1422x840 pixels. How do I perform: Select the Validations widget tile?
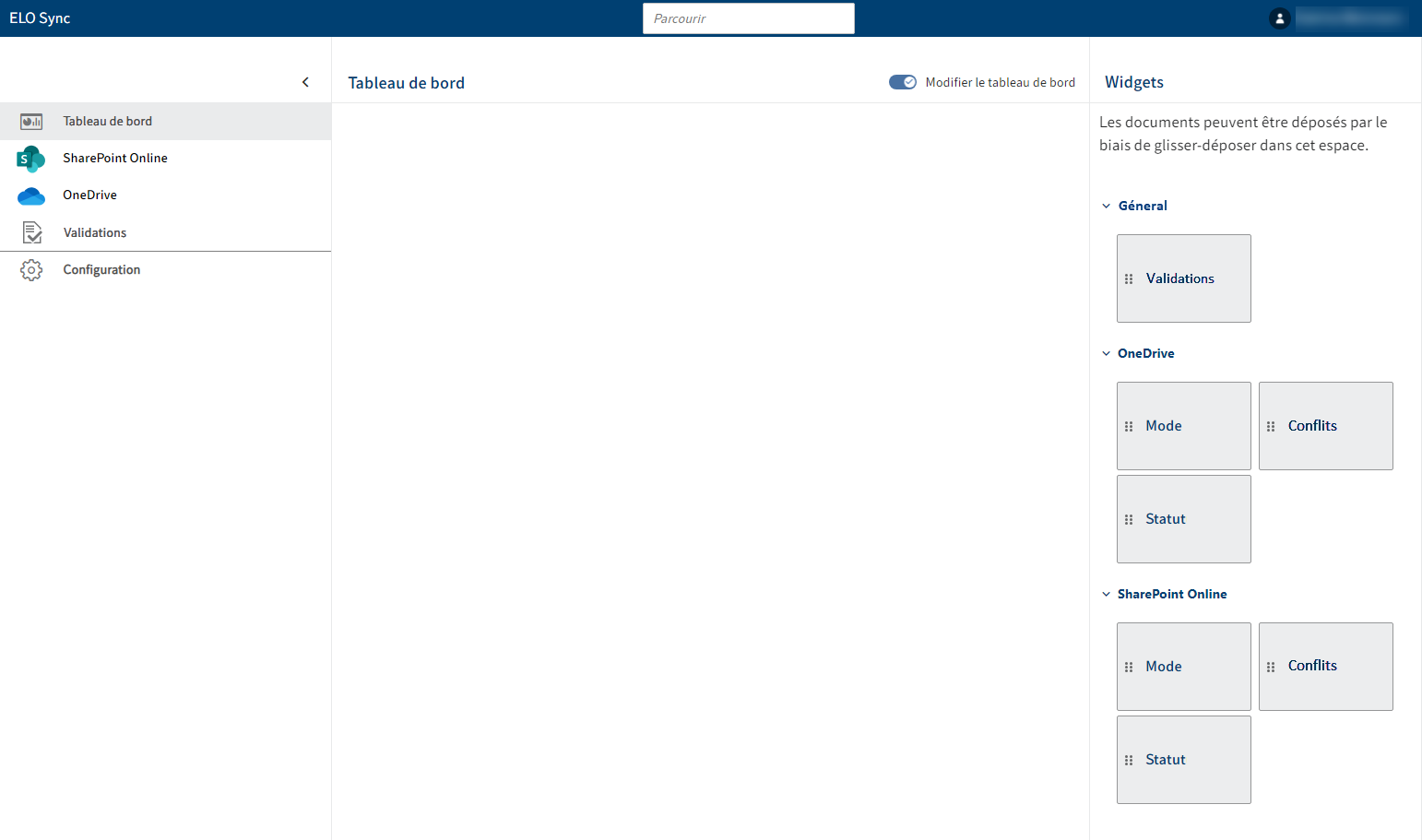click(x=1184, y=278)
